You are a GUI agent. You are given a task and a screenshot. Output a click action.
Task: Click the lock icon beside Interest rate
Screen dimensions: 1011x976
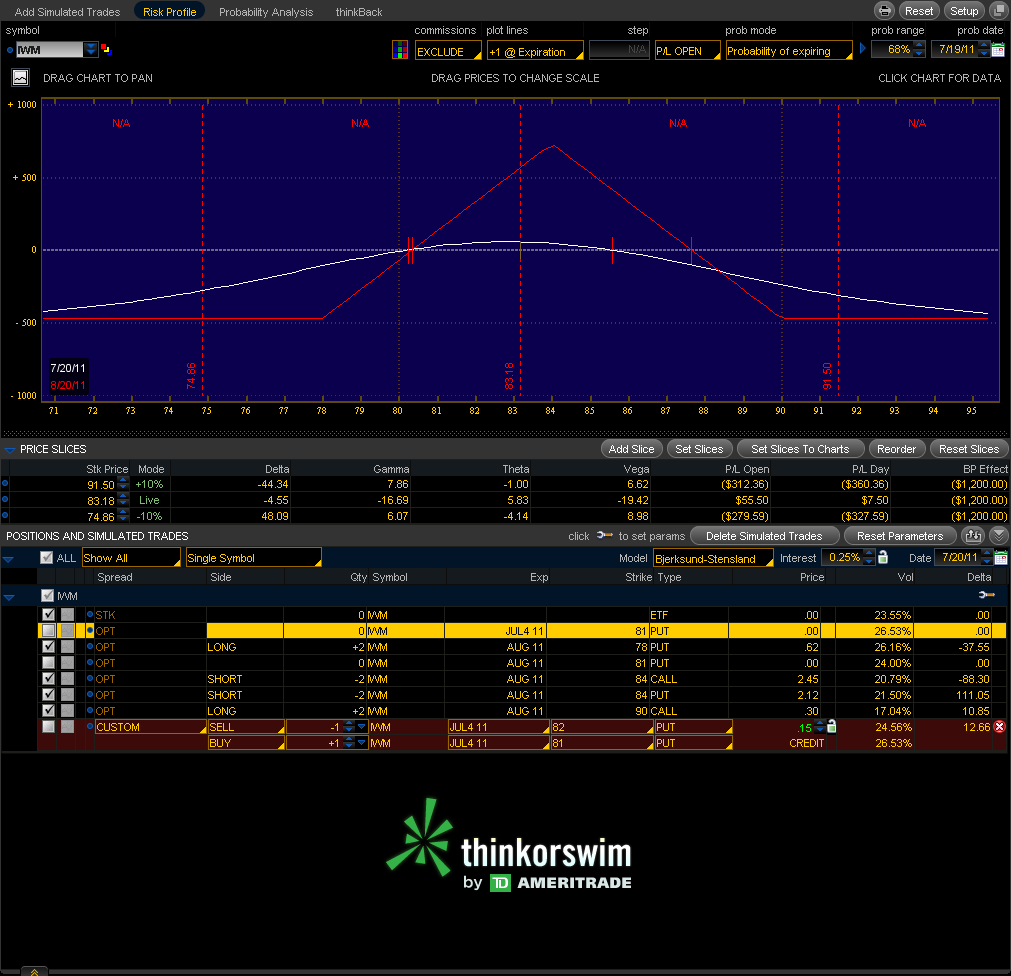point(883,557)
